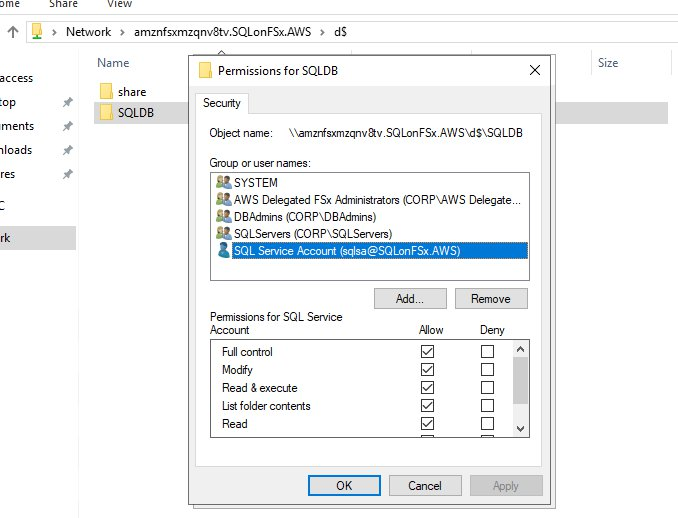678x518 pixels.
Task: Check Deny for List folder contents
Action: [x=487, y=406]
